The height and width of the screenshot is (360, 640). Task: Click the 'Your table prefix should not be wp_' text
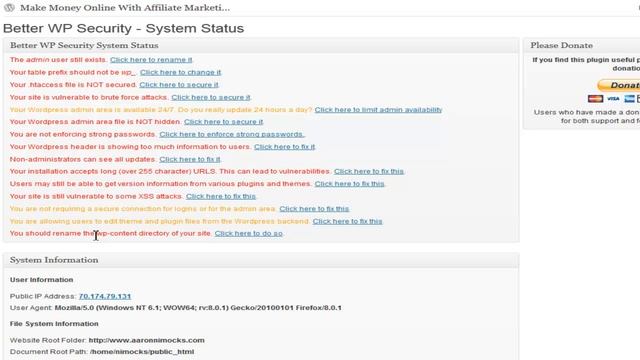tap(73, 72)
